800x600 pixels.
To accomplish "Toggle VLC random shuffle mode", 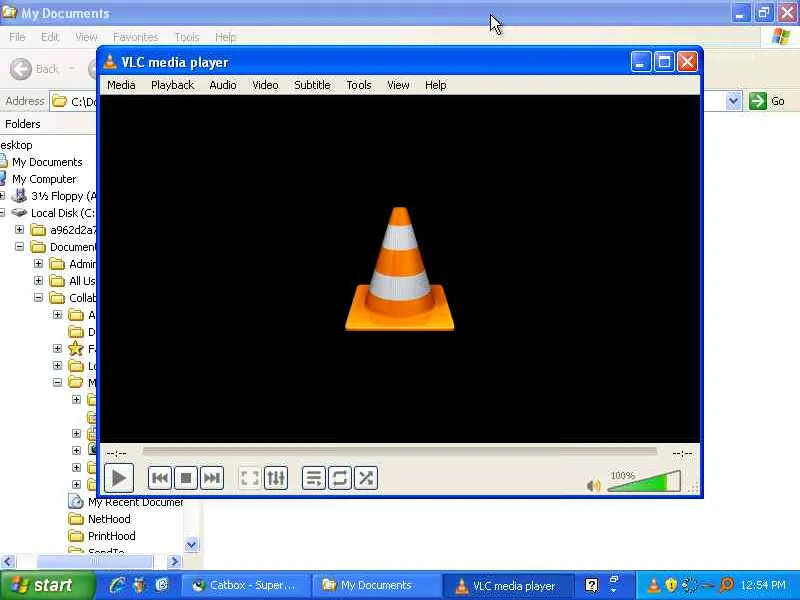I will pos(366,478).
